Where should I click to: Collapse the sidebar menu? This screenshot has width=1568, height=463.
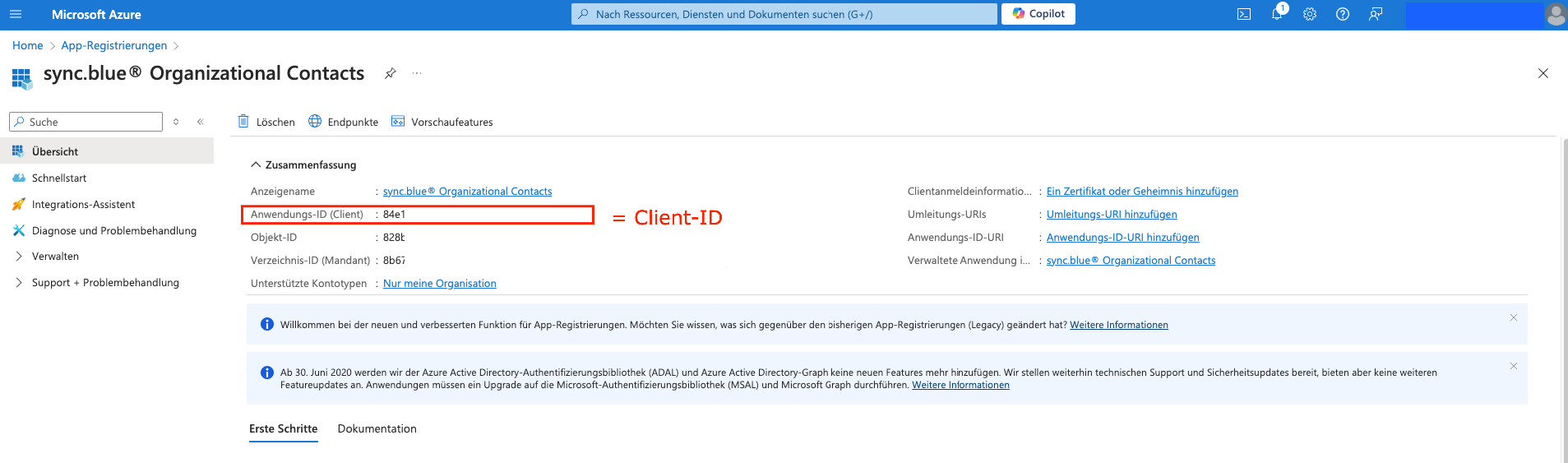(x=200, y=122)
